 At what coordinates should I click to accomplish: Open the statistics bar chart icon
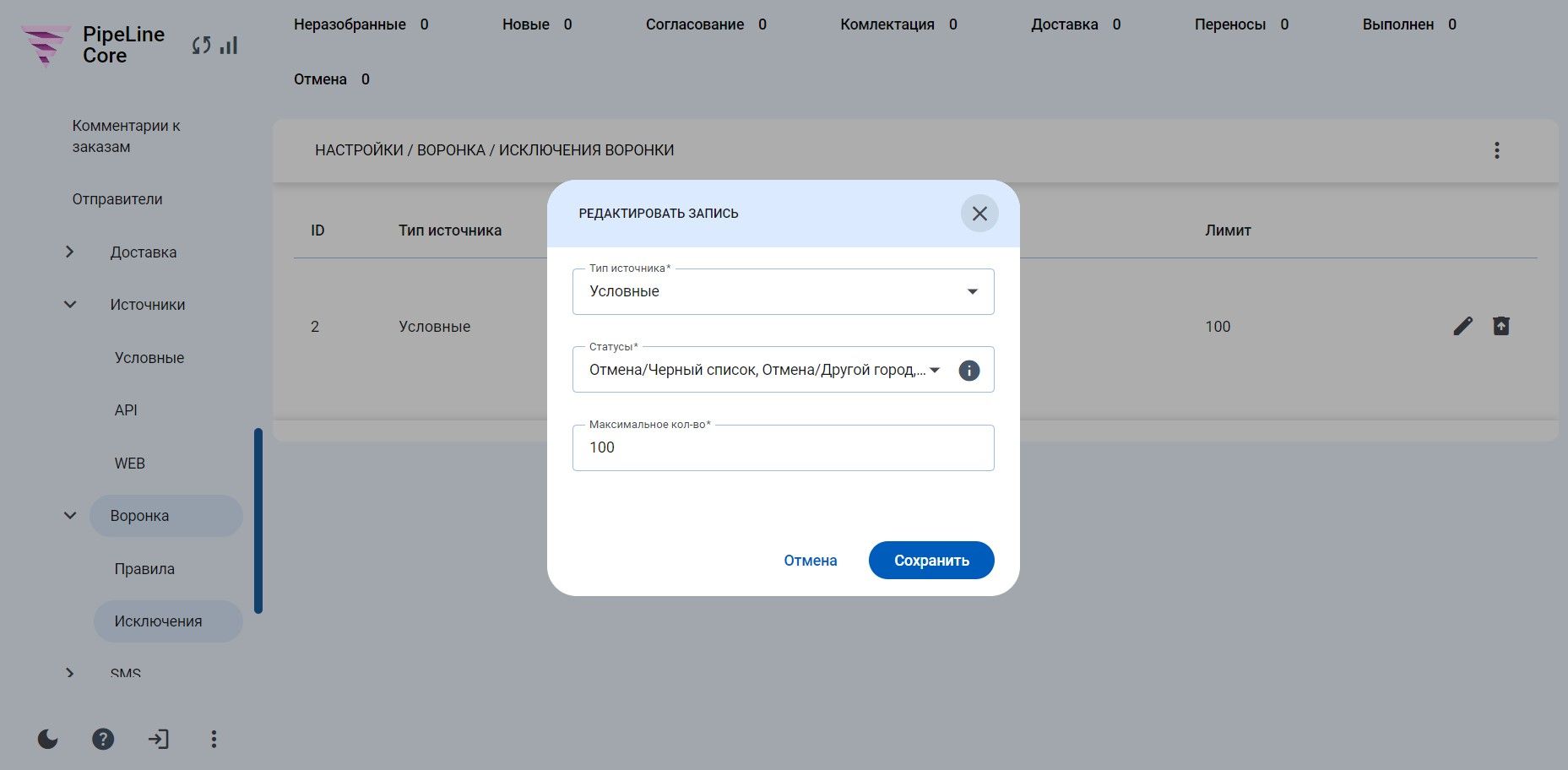click(x=229, y=46)
